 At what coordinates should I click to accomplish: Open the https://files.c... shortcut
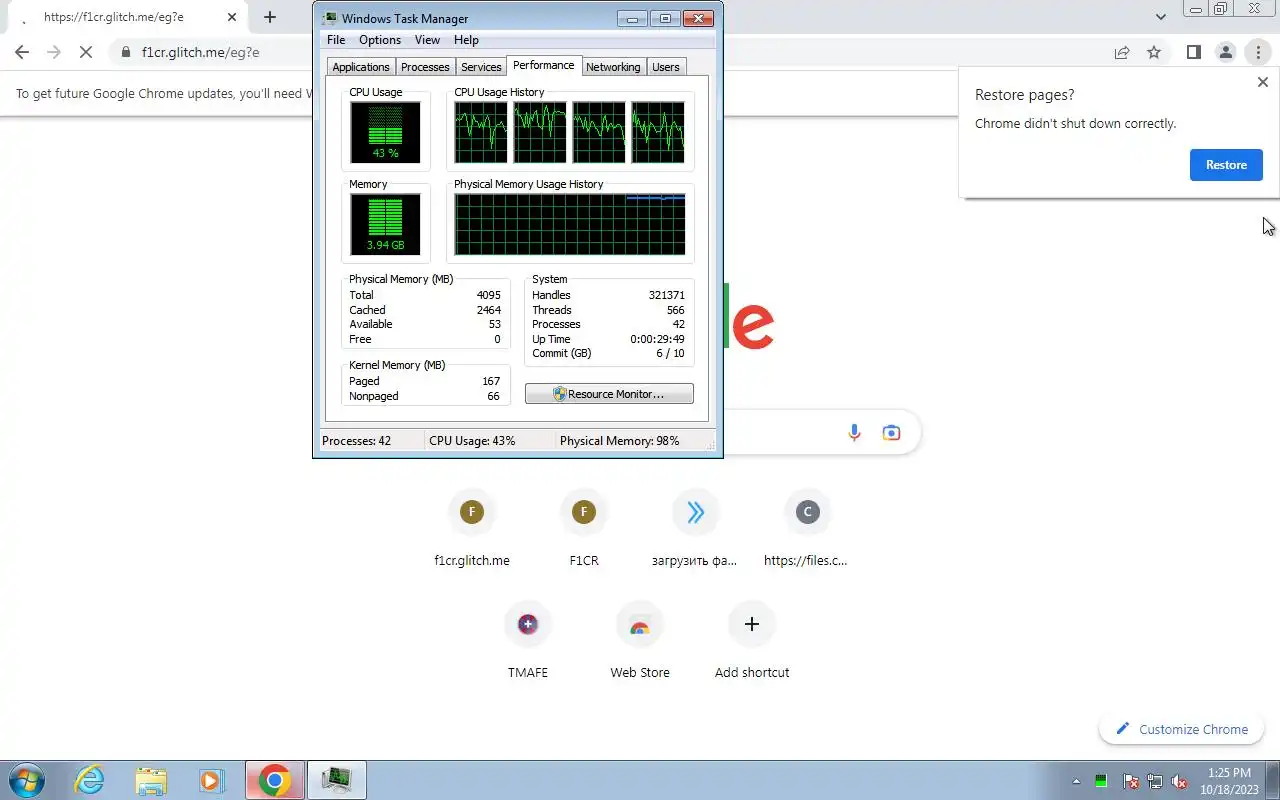pyautogui.click(x=807, y=530)
